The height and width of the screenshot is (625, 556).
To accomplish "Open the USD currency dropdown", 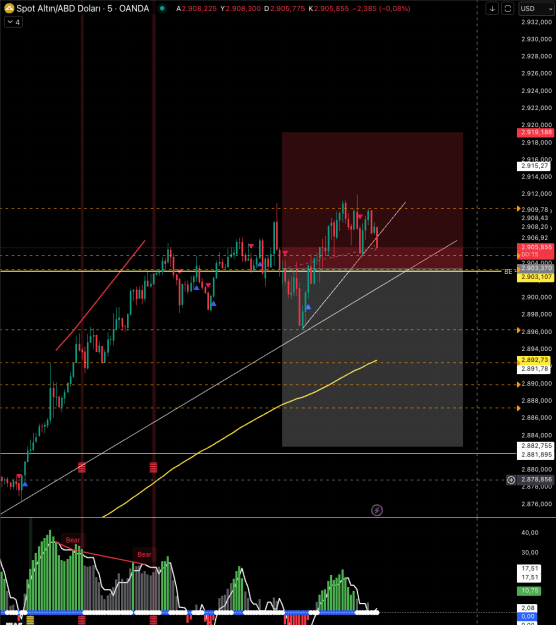I will coord(536,8).
